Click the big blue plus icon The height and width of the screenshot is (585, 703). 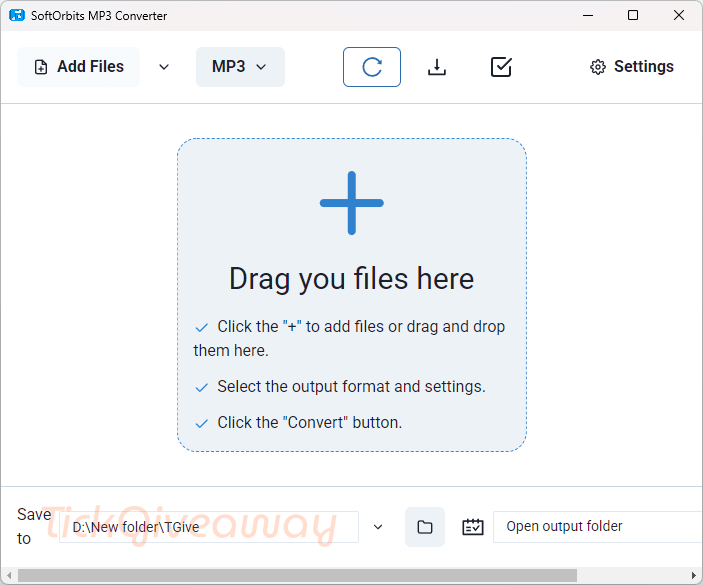pos(352,203)
